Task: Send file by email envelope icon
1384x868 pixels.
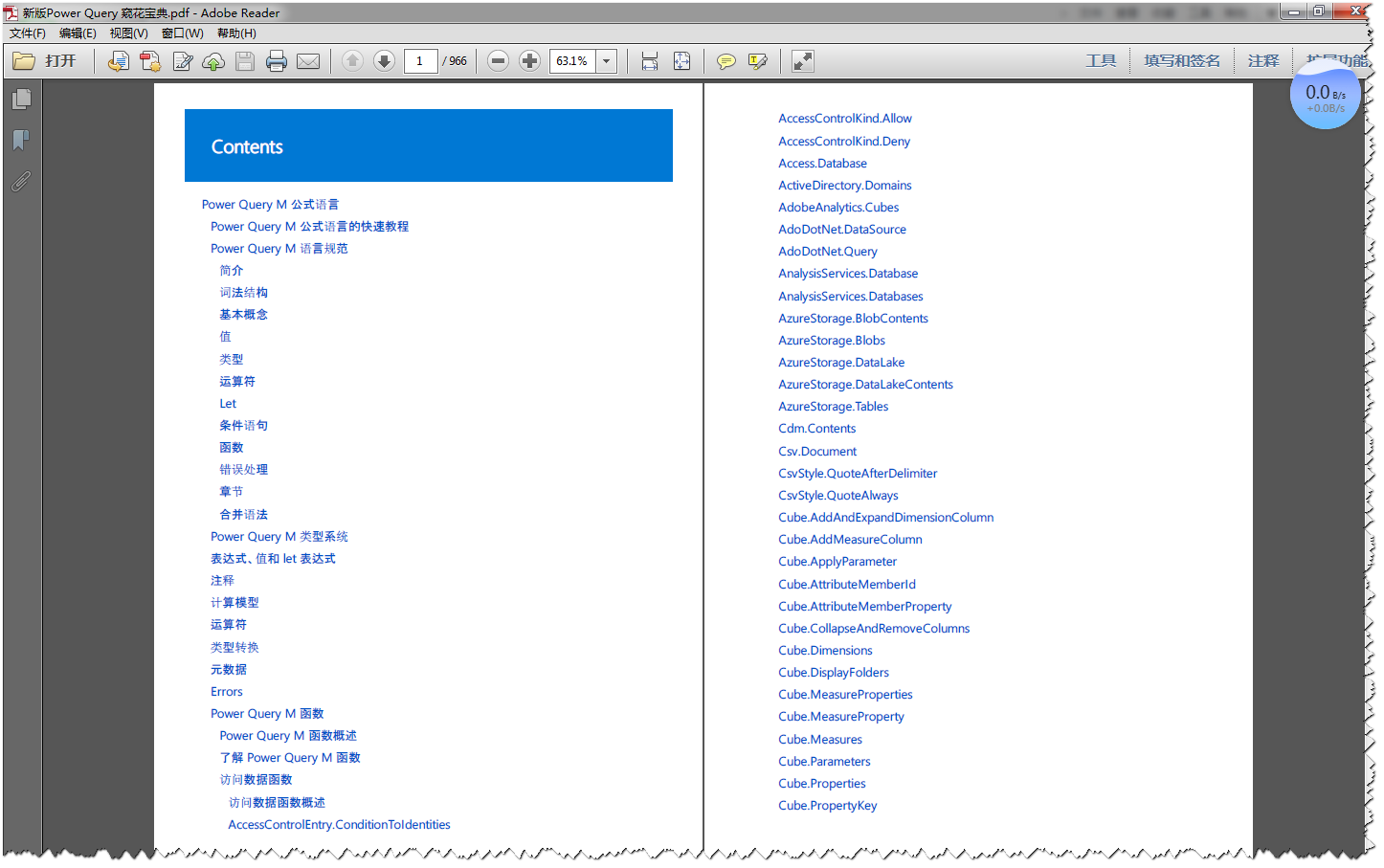Action: [x=308, y=61]
